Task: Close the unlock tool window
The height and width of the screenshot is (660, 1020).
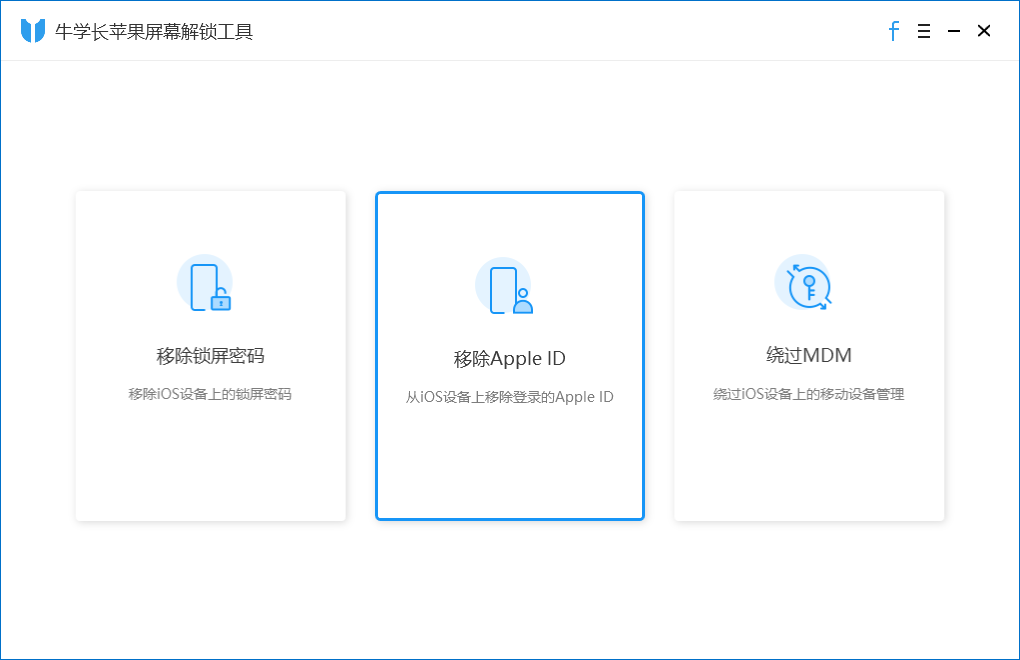Action: [x=984, y=31]
